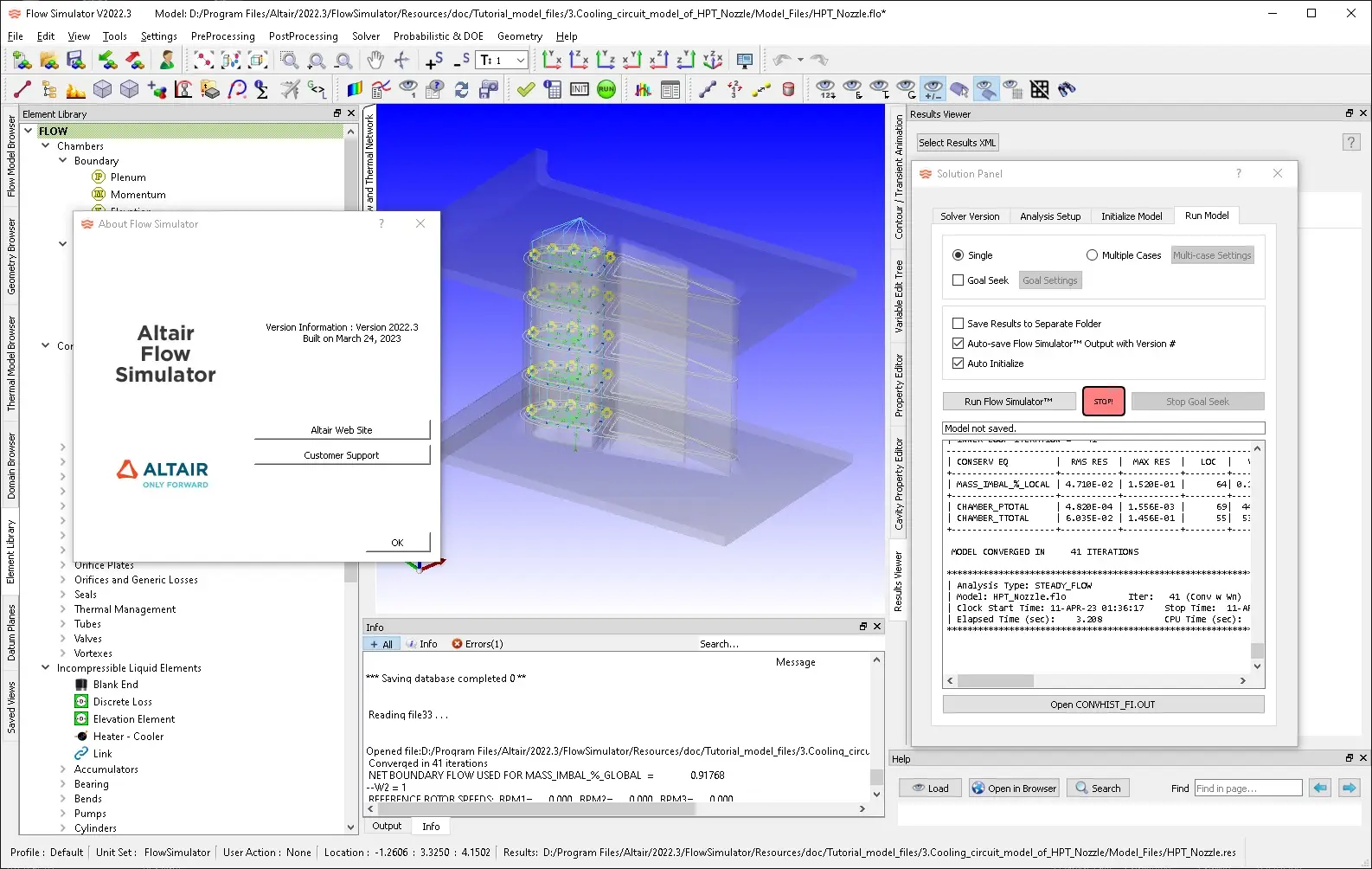The width and height of the screenshot is (1372, 869).
Task: Click the Run Flow Simulator button
Action: click(1009, 402)
